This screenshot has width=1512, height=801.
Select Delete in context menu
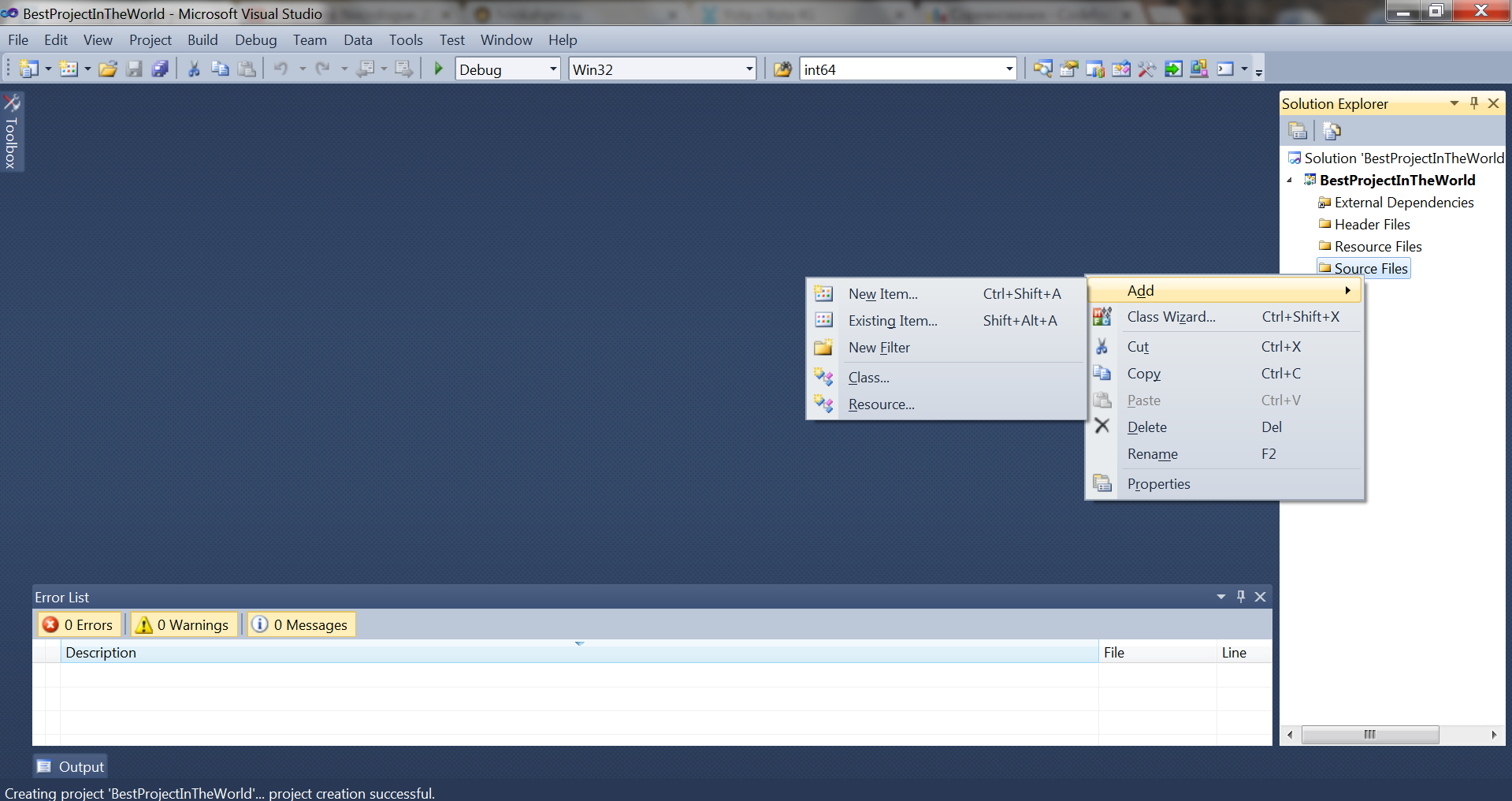[x=1225, y=427]
